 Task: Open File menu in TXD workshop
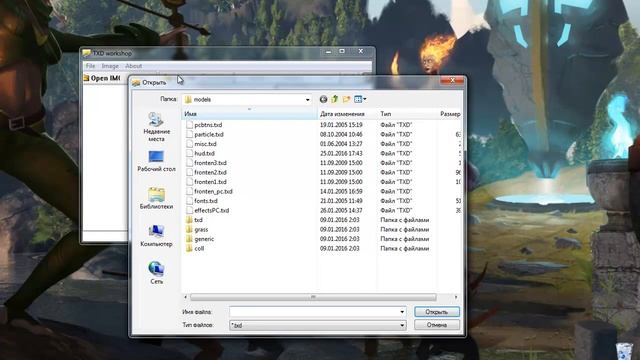(x=90, y=66)
